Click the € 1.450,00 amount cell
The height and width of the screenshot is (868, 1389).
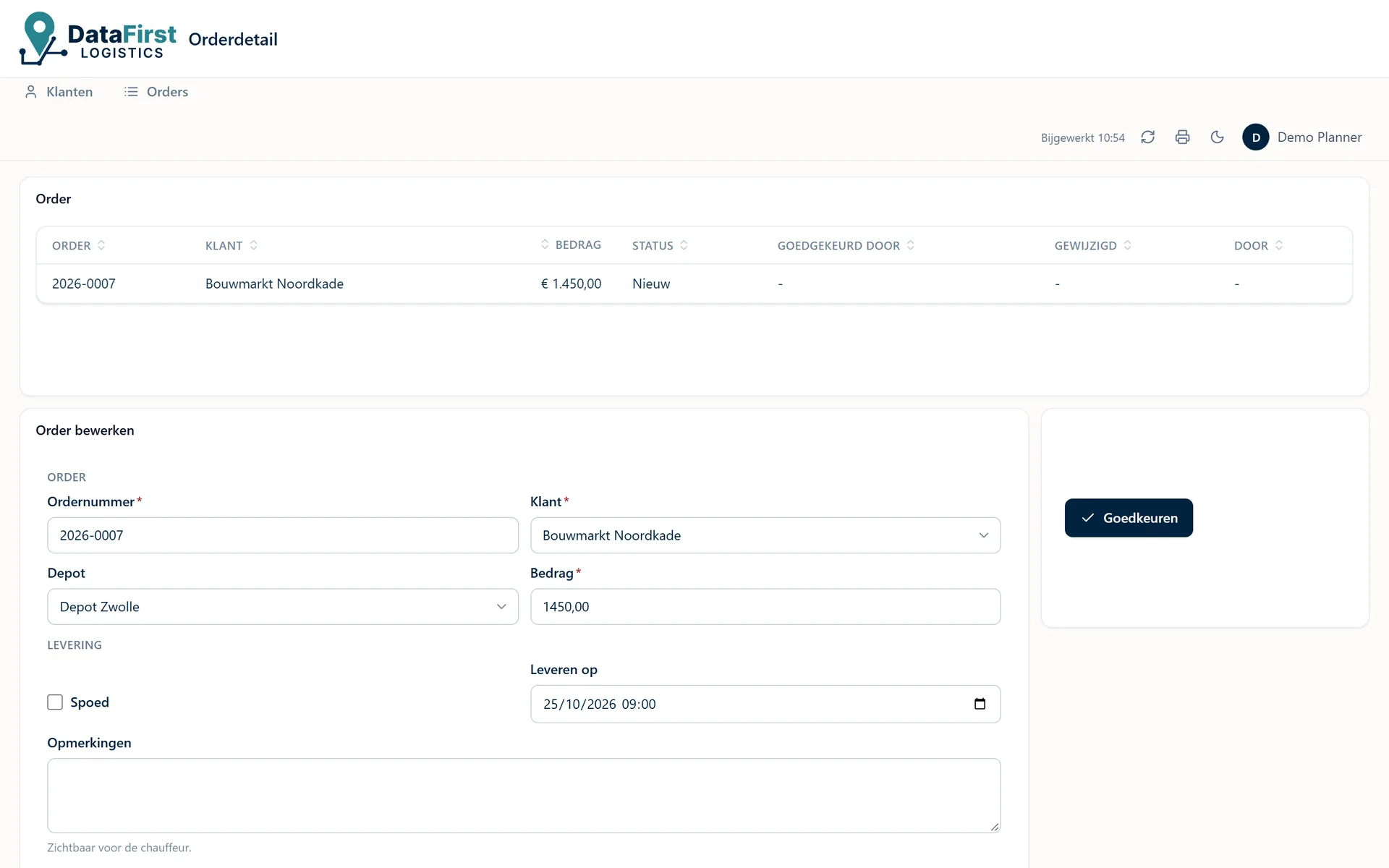[x=571, y=284]
